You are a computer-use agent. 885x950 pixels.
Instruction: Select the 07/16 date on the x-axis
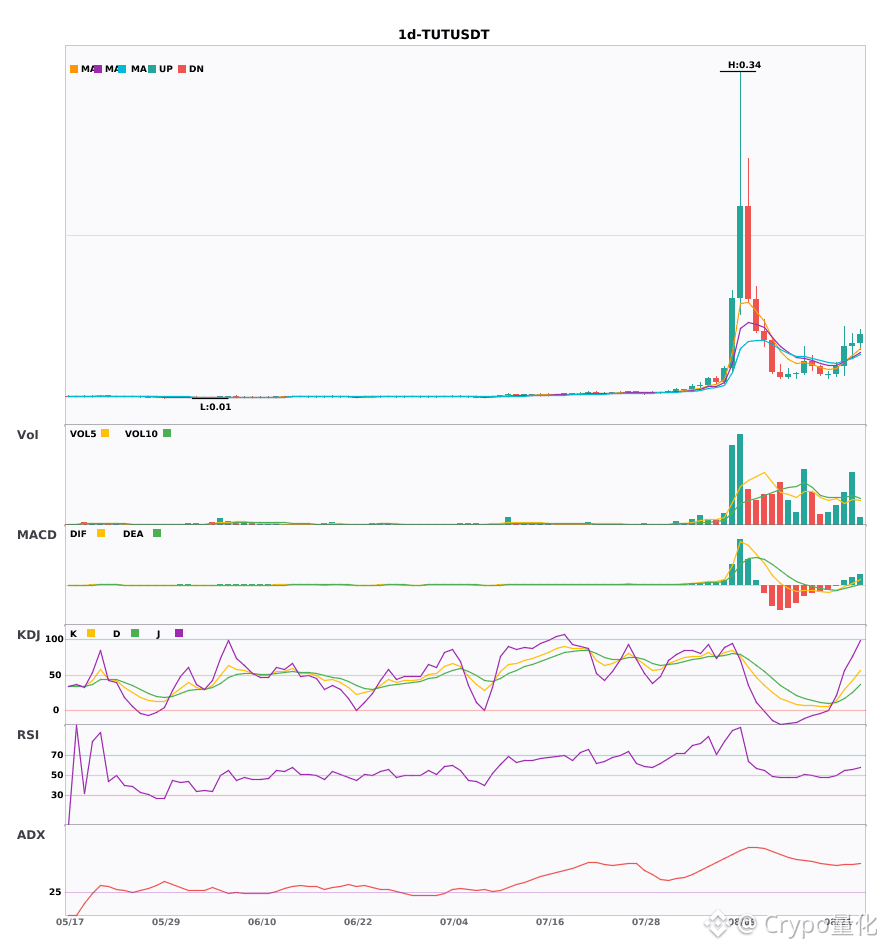550,922
